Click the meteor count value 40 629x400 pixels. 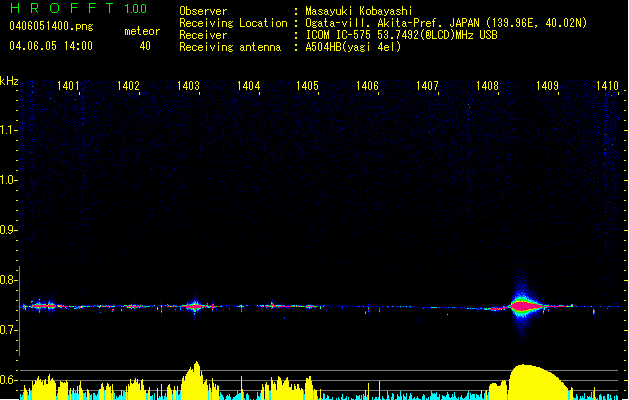(x=145, y=46)
